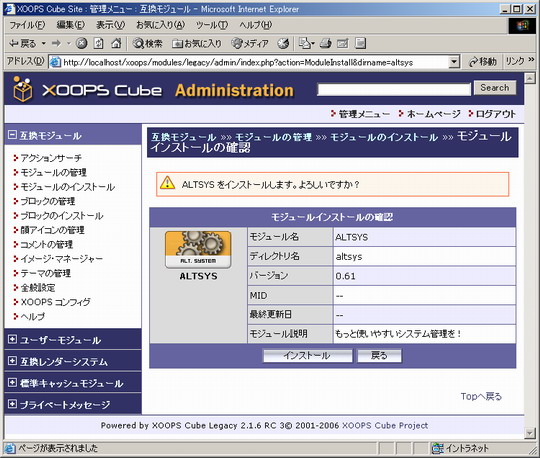Click the インストール button
Image resolution: width=540 pixels, height=458 pixels.
(x=308, y=355)
